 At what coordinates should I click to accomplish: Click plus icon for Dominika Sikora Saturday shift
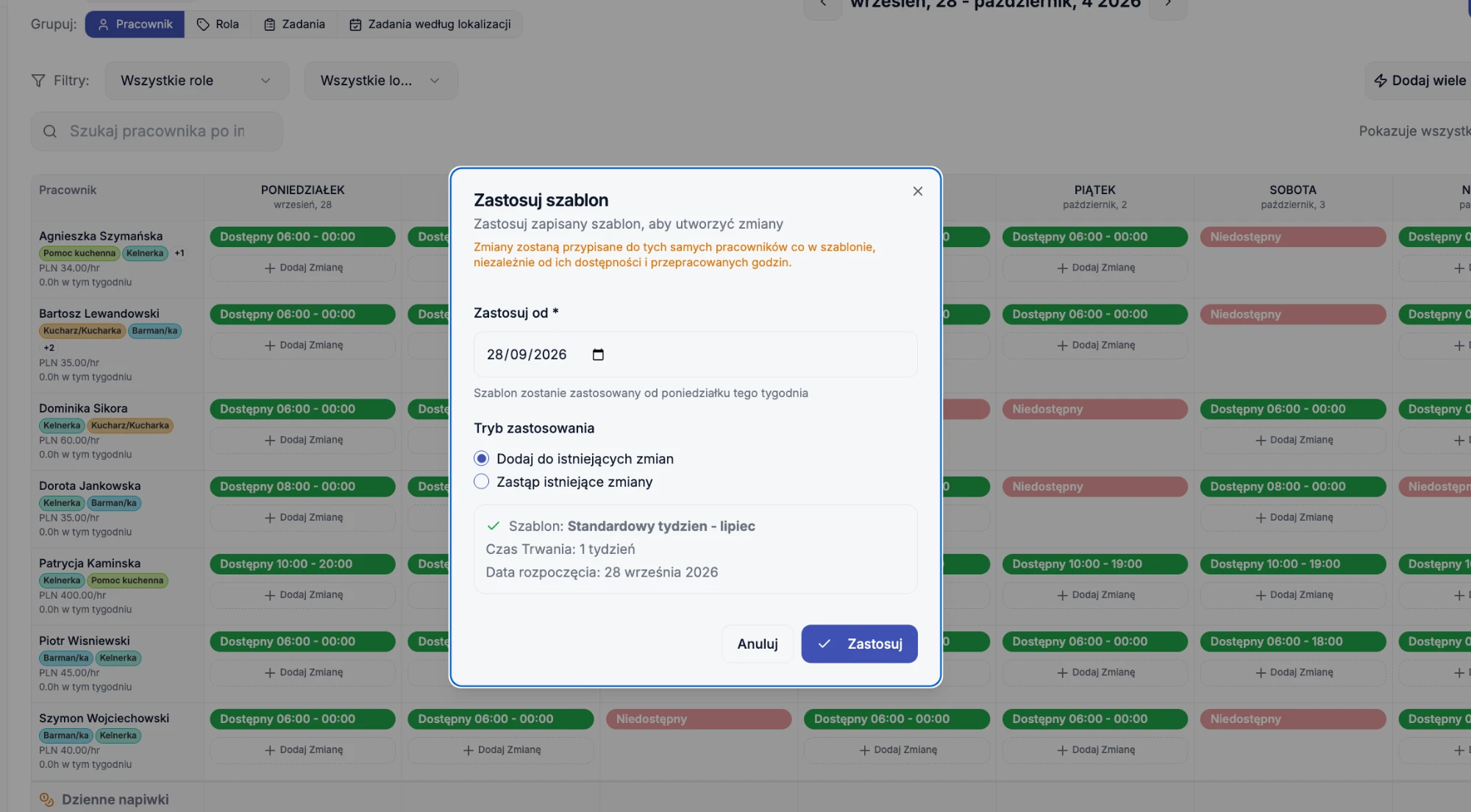pyautogui.click(x=1261, y=440)
